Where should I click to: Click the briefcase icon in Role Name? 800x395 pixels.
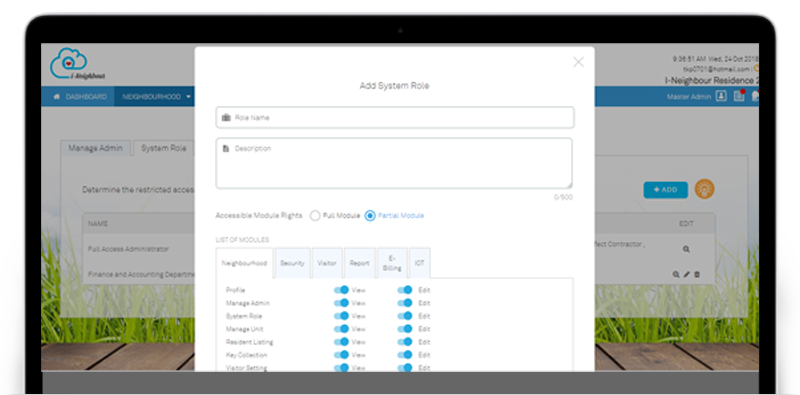[226, 117]
